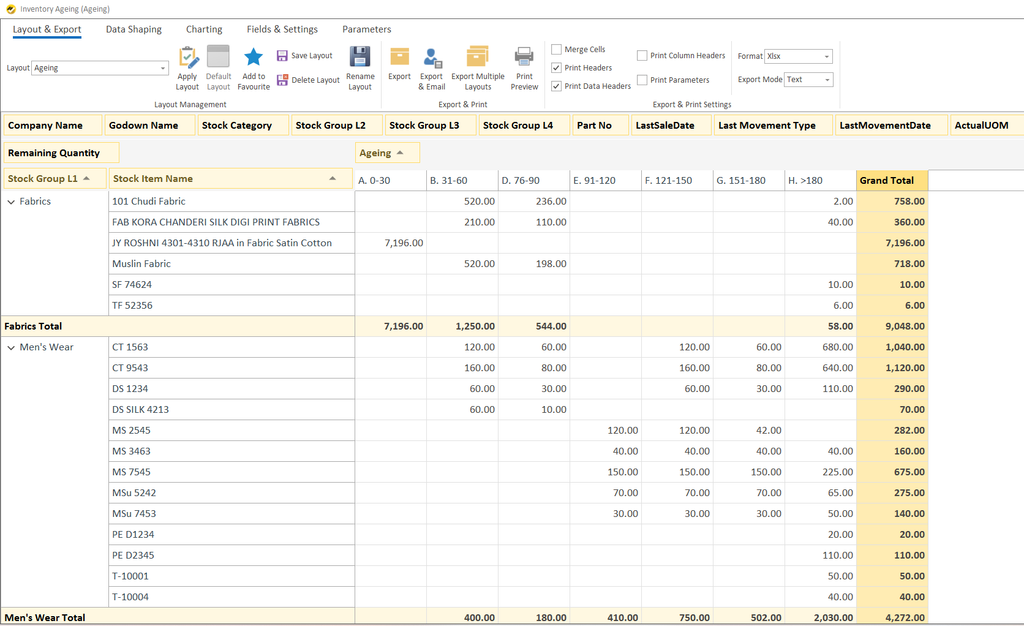Select the T-10001 item
This screenshot has width=1024, height=626.
pyautogui.click(x=232, y=576)
